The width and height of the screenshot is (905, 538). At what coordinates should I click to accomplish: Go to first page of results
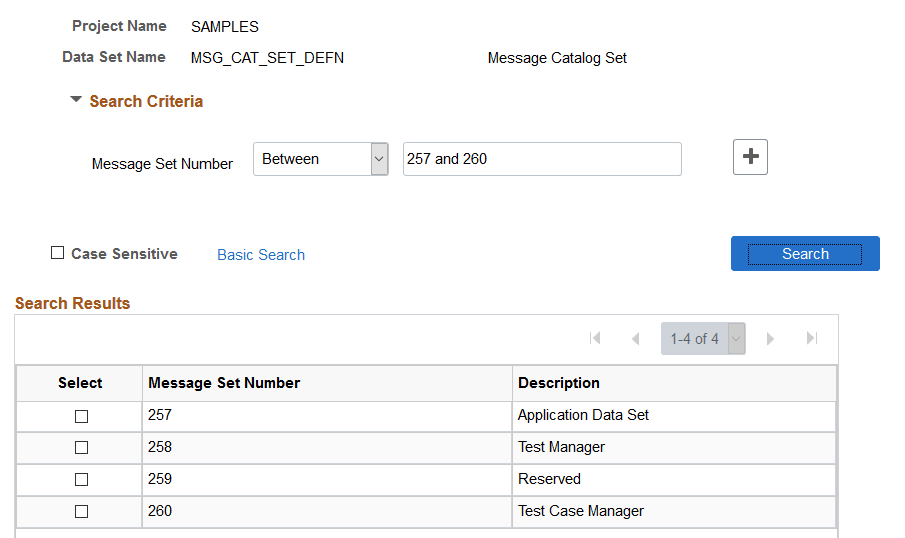pyautogui.click(x=595, y=339)
